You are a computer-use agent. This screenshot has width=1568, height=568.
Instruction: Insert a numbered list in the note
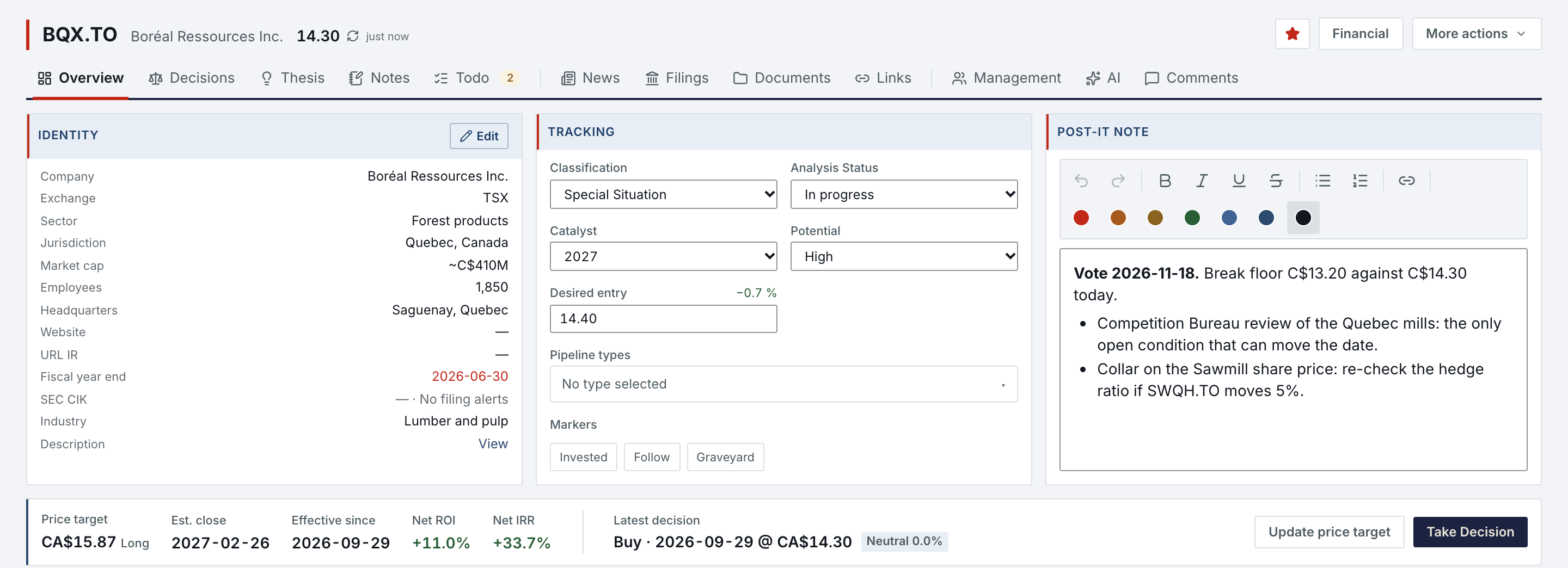pos(1360,181)
